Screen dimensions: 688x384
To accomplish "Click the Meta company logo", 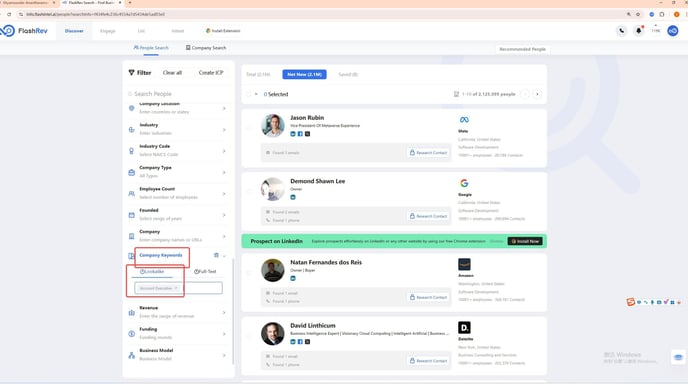I will click(464, 120).
